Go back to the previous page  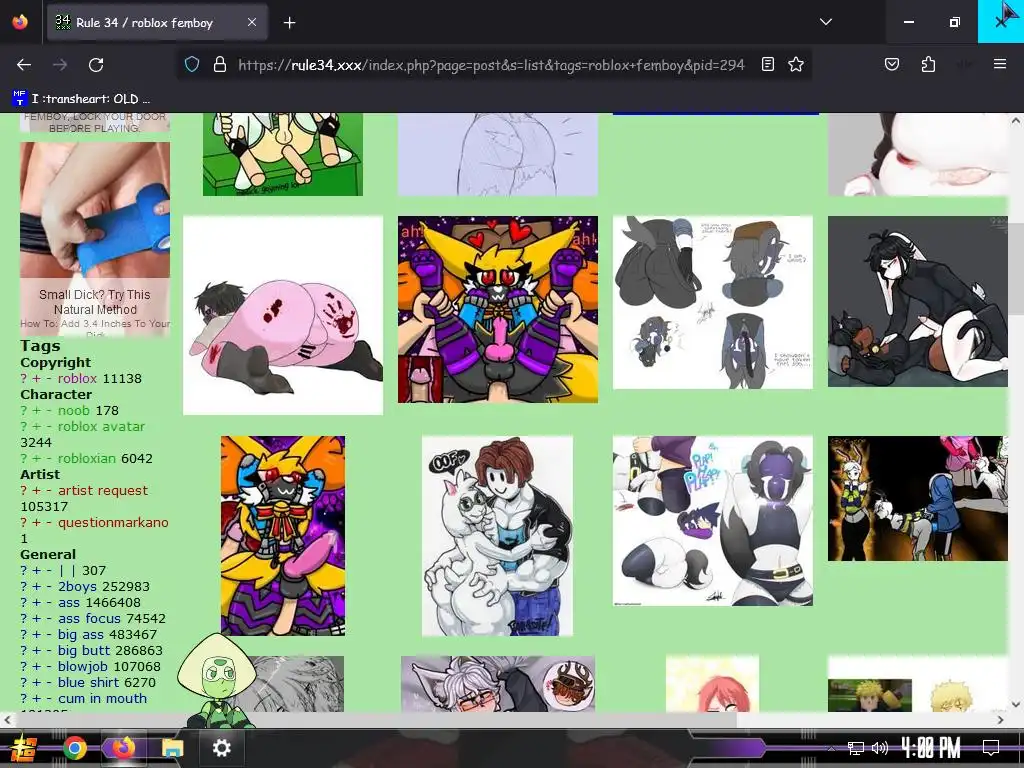tap(24, 65)
